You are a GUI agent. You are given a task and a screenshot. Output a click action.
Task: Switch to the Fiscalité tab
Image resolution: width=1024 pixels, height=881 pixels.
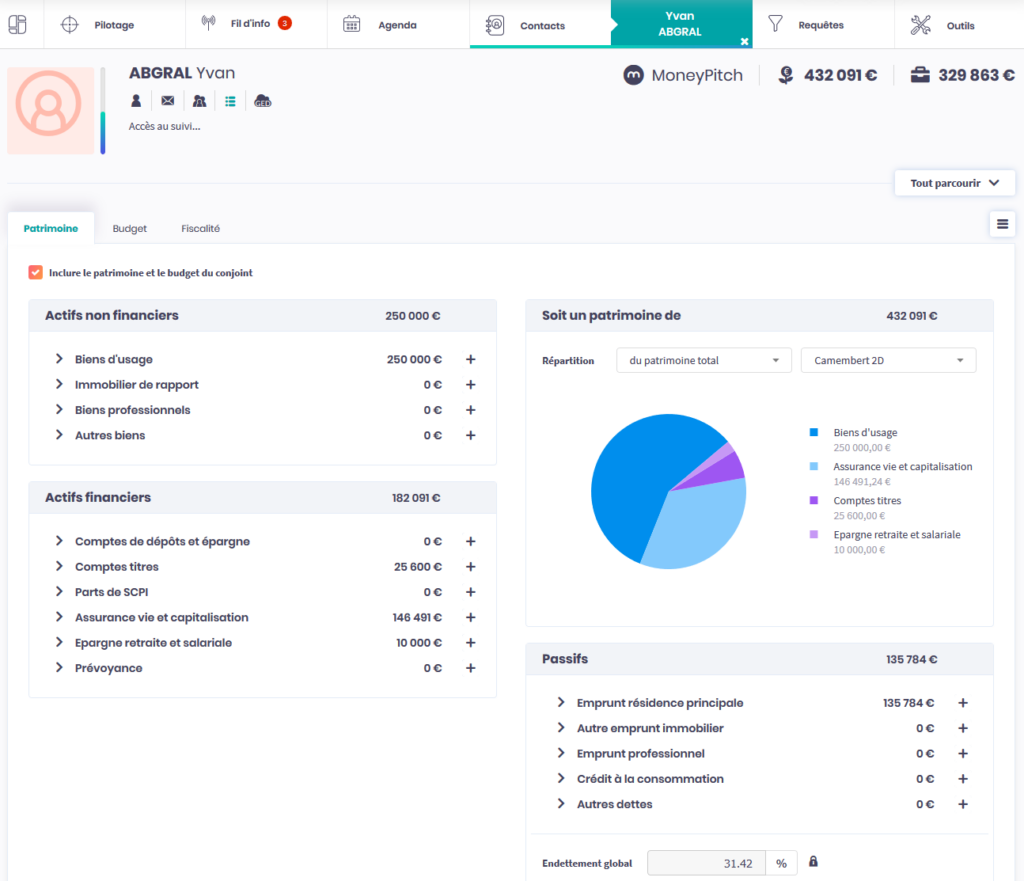(200, 229)
